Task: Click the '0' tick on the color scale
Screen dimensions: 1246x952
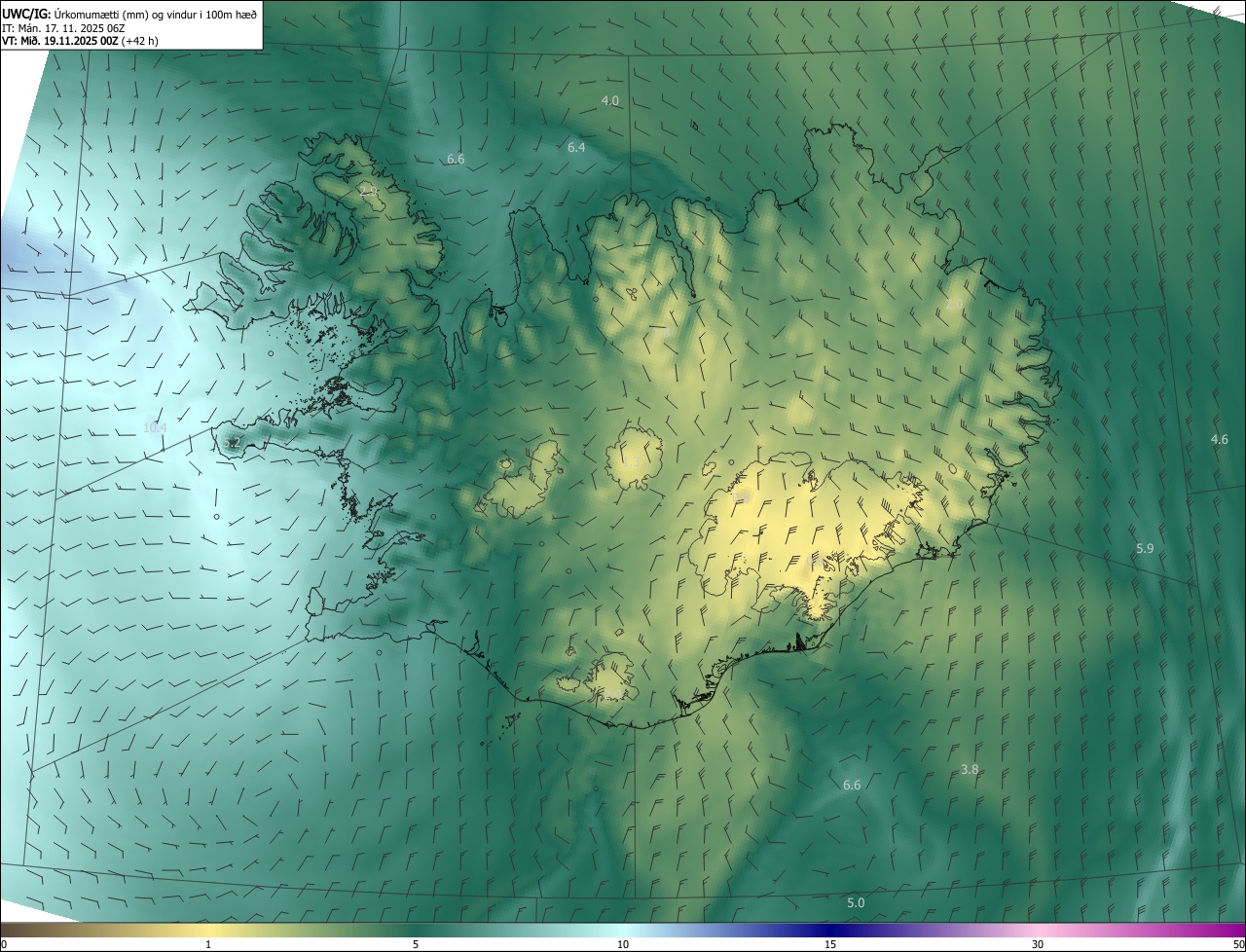Action: pyautogui.click(x=4, y=944)
